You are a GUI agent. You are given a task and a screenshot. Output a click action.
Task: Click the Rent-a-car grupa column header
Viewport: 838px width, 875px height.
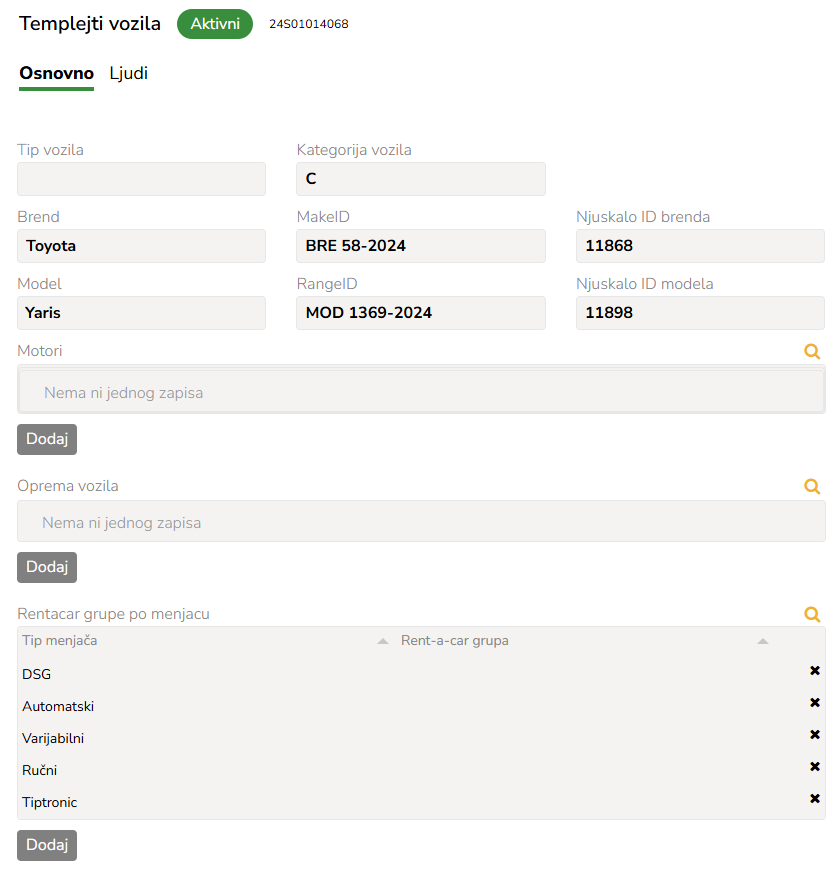pyautogui.click(x=455, y=641)
